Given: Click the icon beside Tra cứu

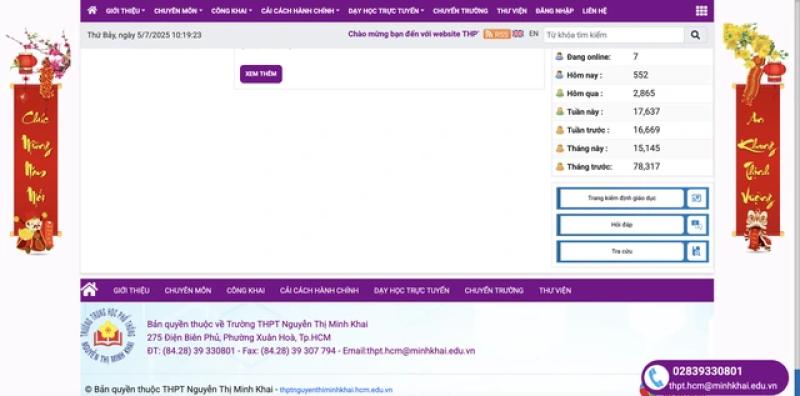Looking at the screenshot, I should coord(696,251).
